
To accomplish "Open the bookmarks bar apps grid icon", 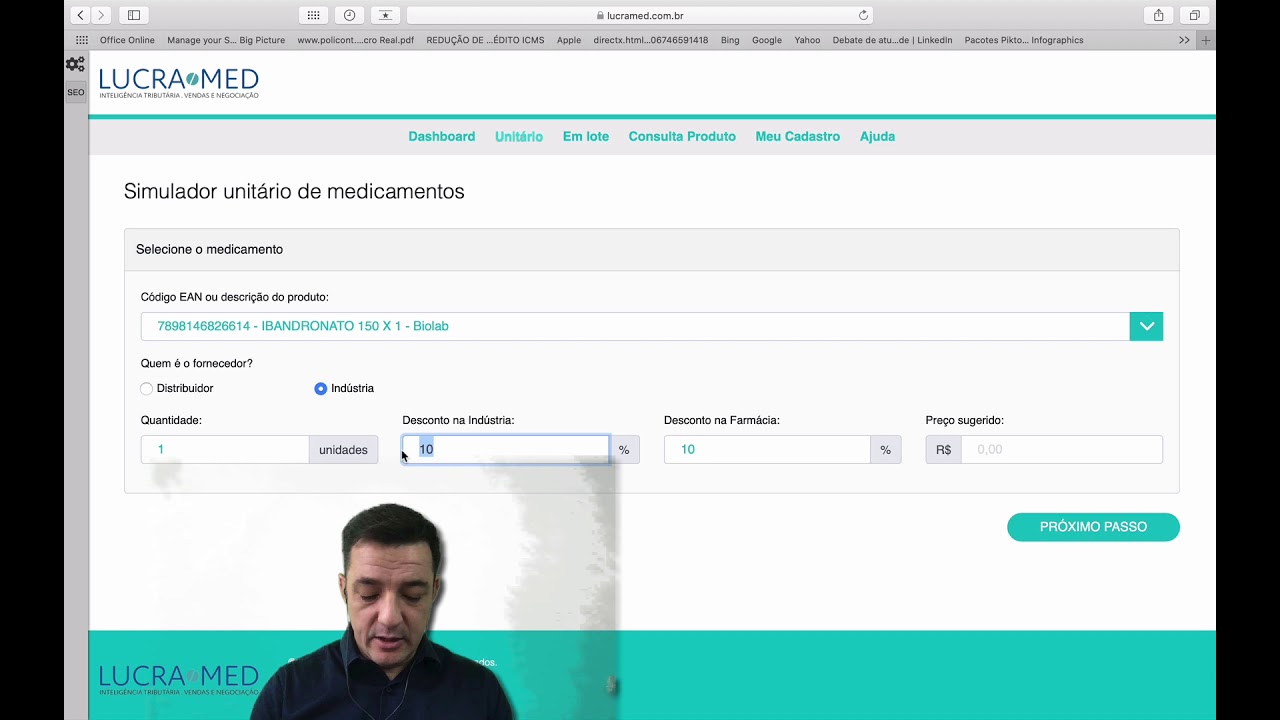I will [x=82, y=40].
